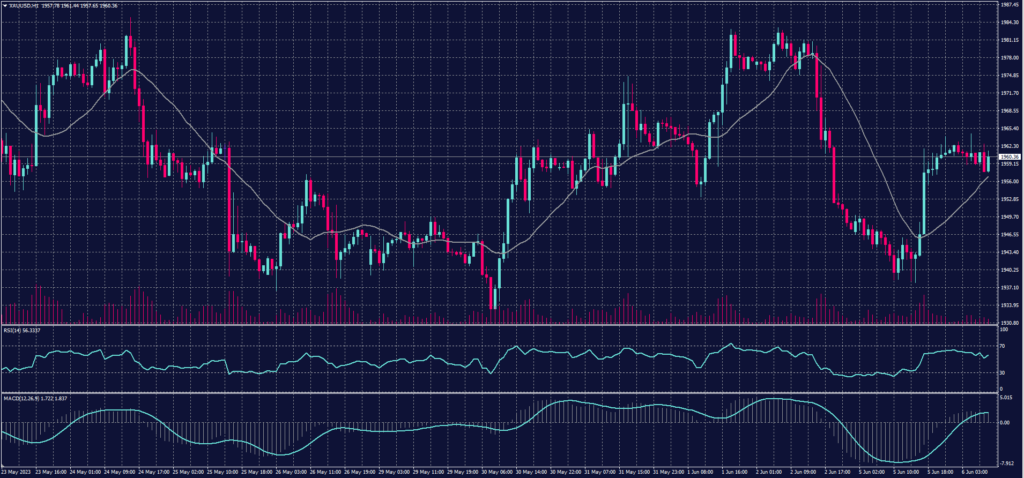Click the small triangle before XAUUSD,H1 title
The image size is (1024, 478).
click(4, 5)
